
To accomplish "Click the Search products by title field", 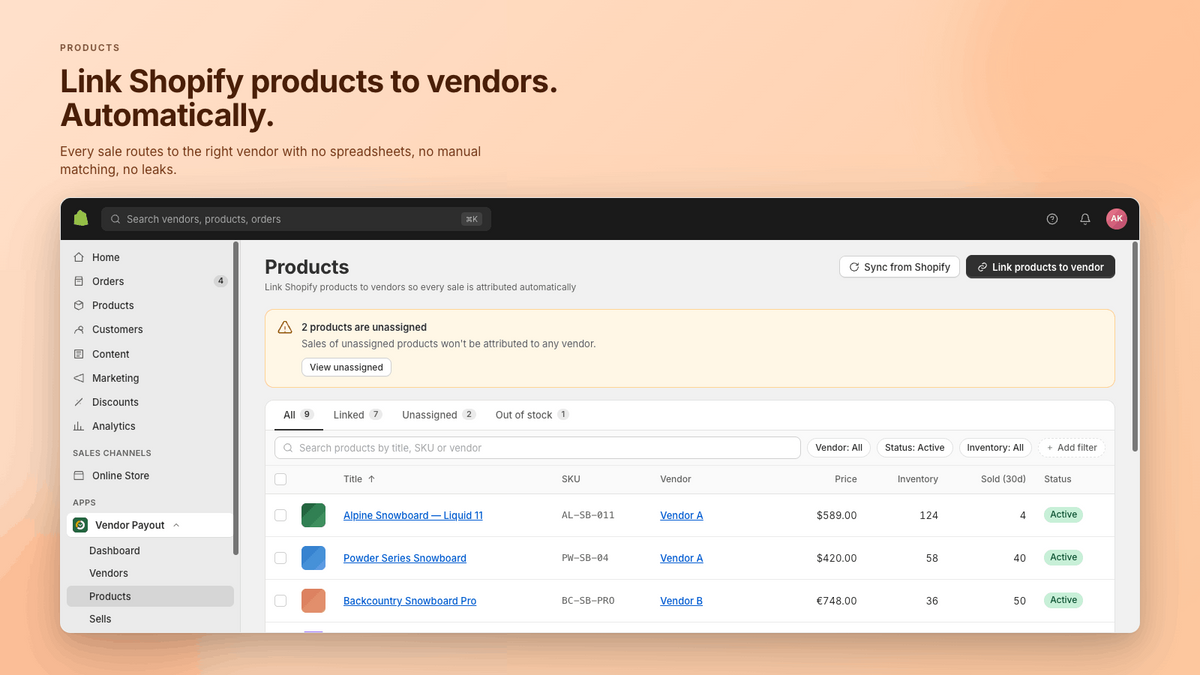I will tap(538, 448).
